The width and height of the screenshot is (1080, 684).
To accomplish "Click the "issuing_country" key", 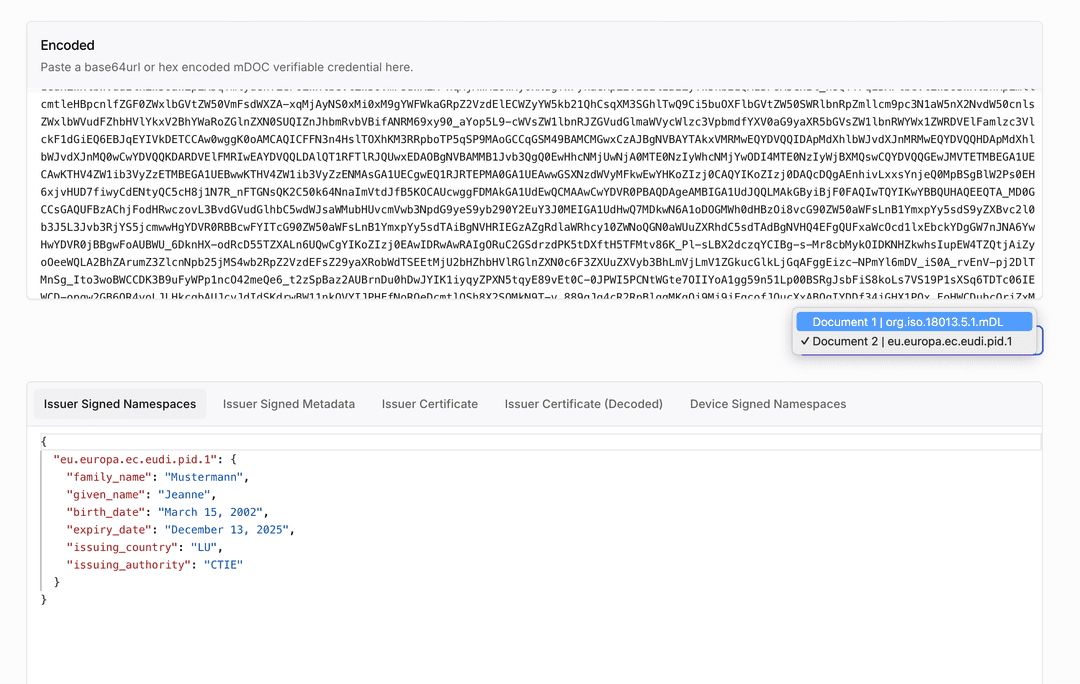I will pos(122,547).
